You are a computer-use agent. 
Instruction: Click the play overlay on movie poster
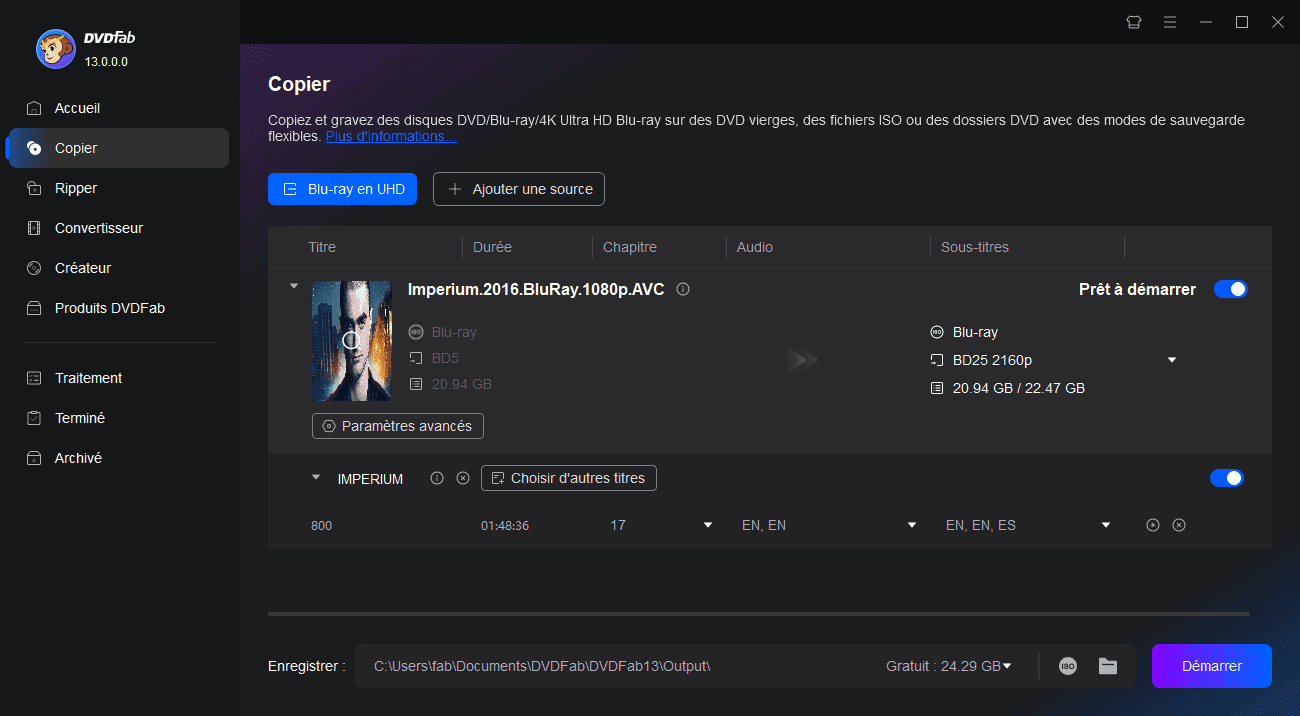(x=351, y=340)
